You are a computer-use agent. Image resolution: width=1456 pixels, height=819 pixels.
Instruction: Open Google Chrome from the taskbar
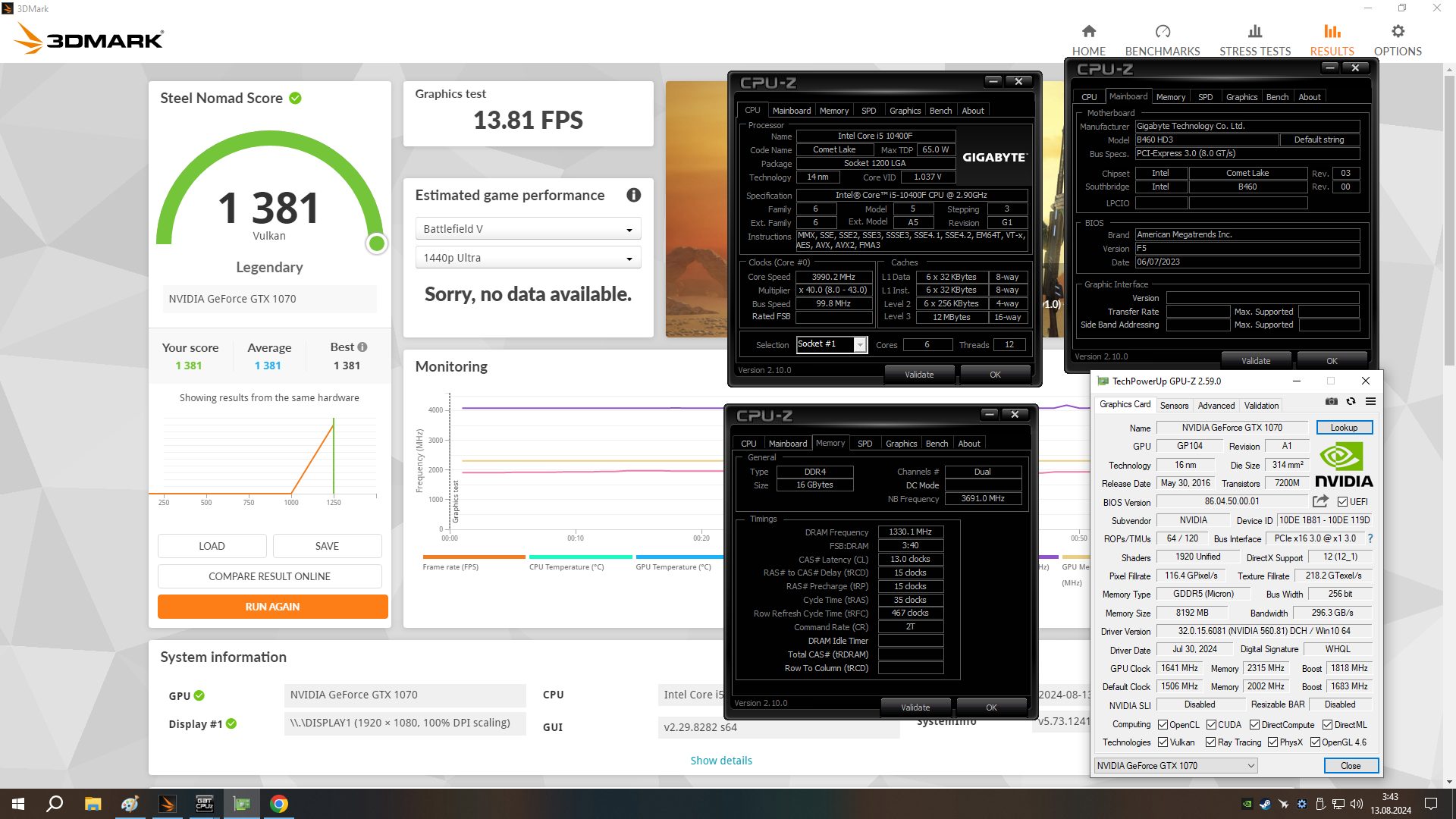click(278, 804)
